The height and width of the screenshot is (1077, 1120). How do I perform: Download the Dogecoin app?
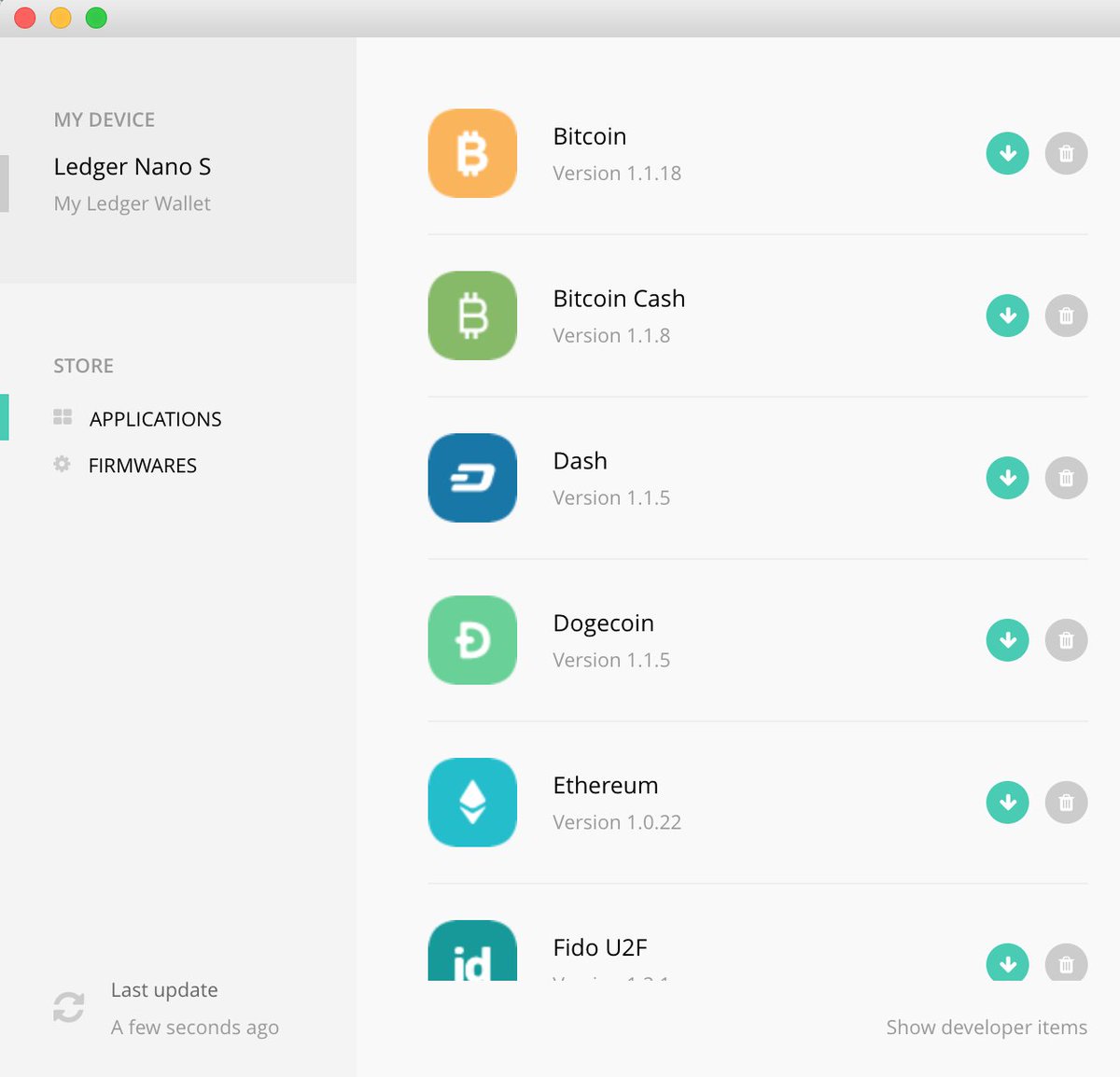point(1007,640)
